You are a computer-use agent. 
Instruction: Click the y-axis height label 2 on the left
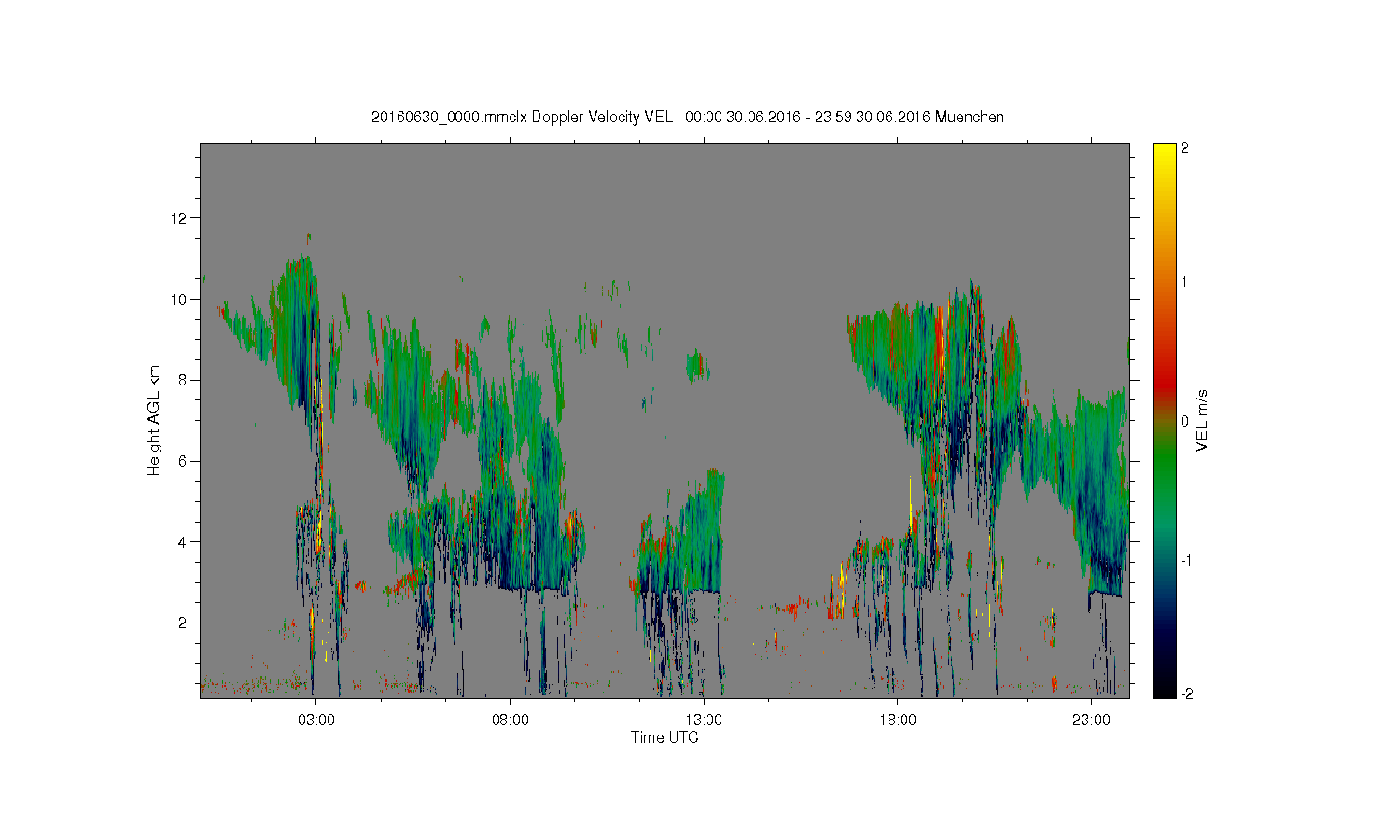pyautogui.click(x=183, y=623)
